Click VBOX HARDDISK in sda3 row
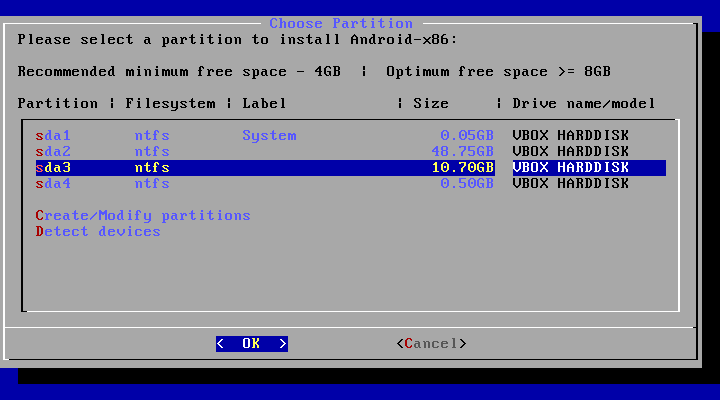 click(571, 168)
